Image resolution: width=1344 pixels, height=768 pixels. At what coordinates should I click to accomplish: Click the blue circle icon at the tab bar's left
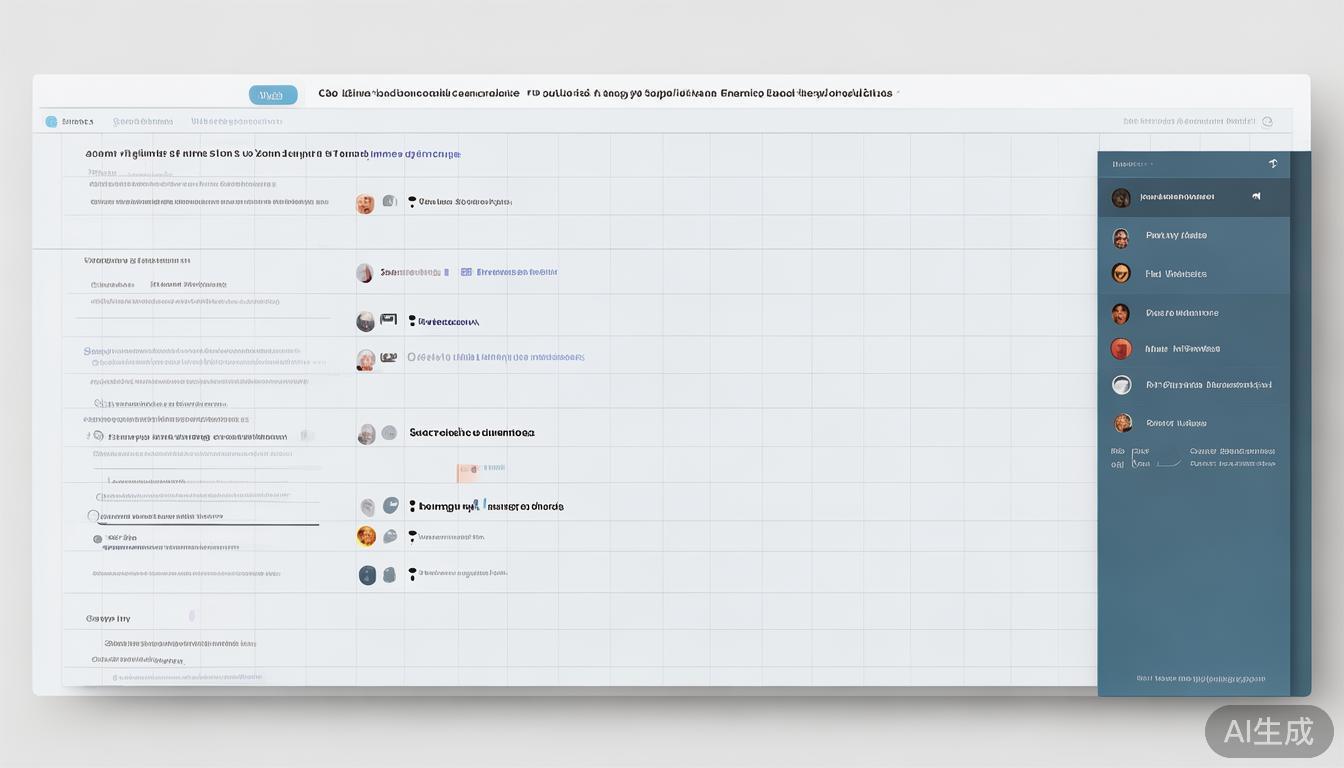51,122
